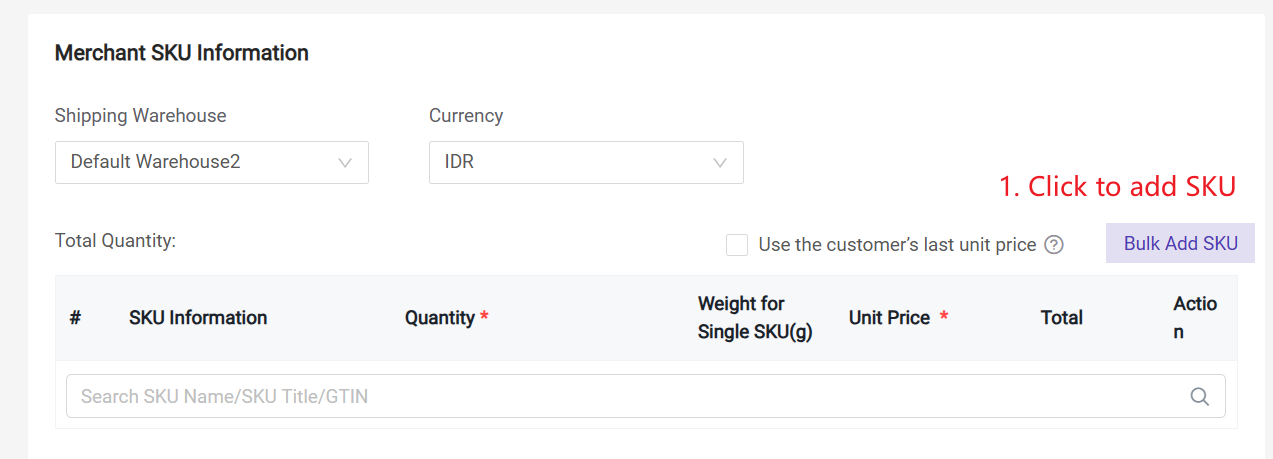Image resolution: width=1273 pixels, height=459 pixels.
Task: Click the red Click to add SKU annotation
Action: [x=1117, y=186]
